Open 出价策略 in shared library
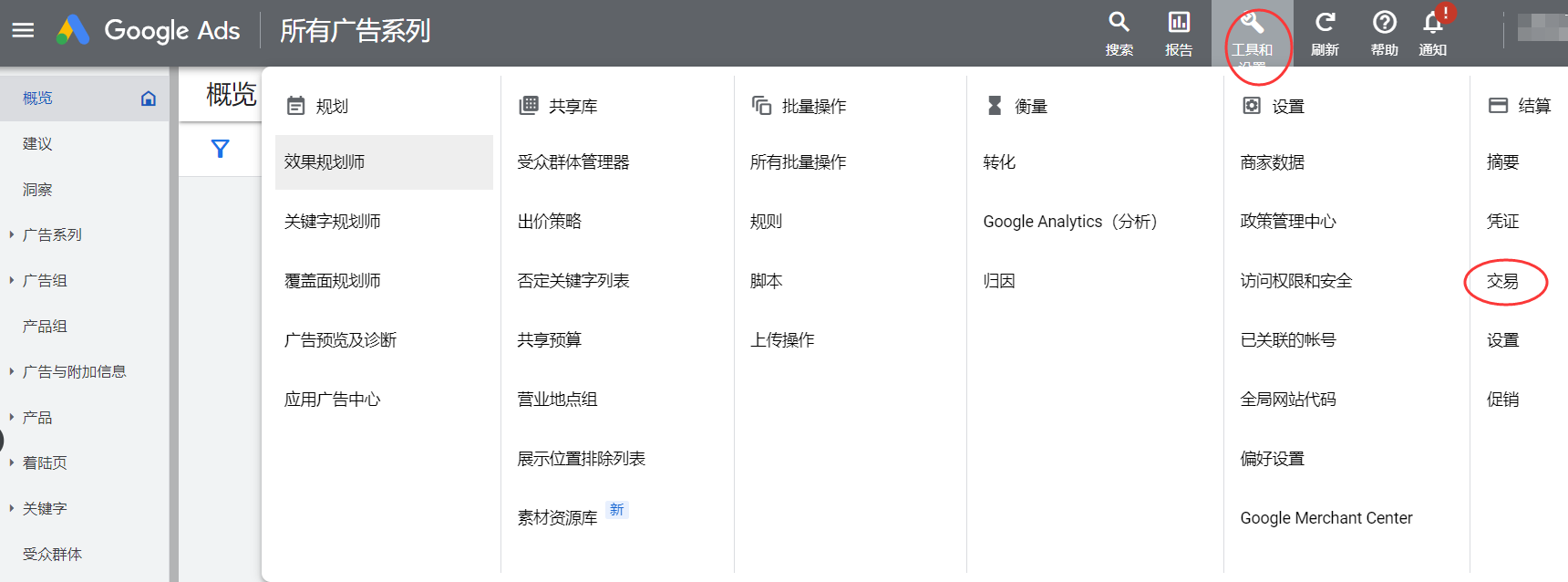 point(550,222)
